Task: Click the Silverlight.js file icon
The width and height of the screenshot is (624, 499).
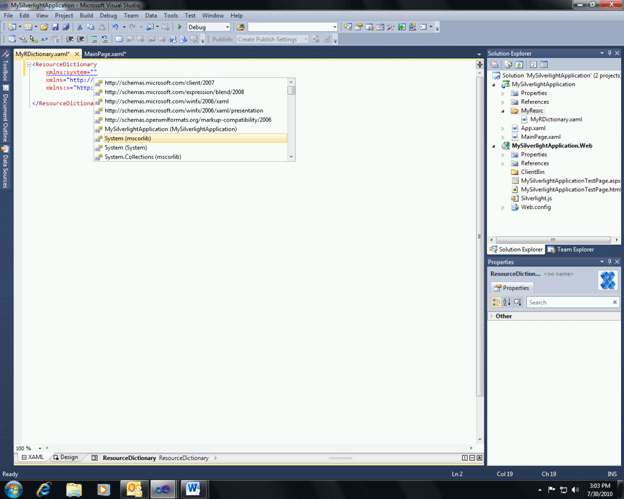Action: click(515, 198)
